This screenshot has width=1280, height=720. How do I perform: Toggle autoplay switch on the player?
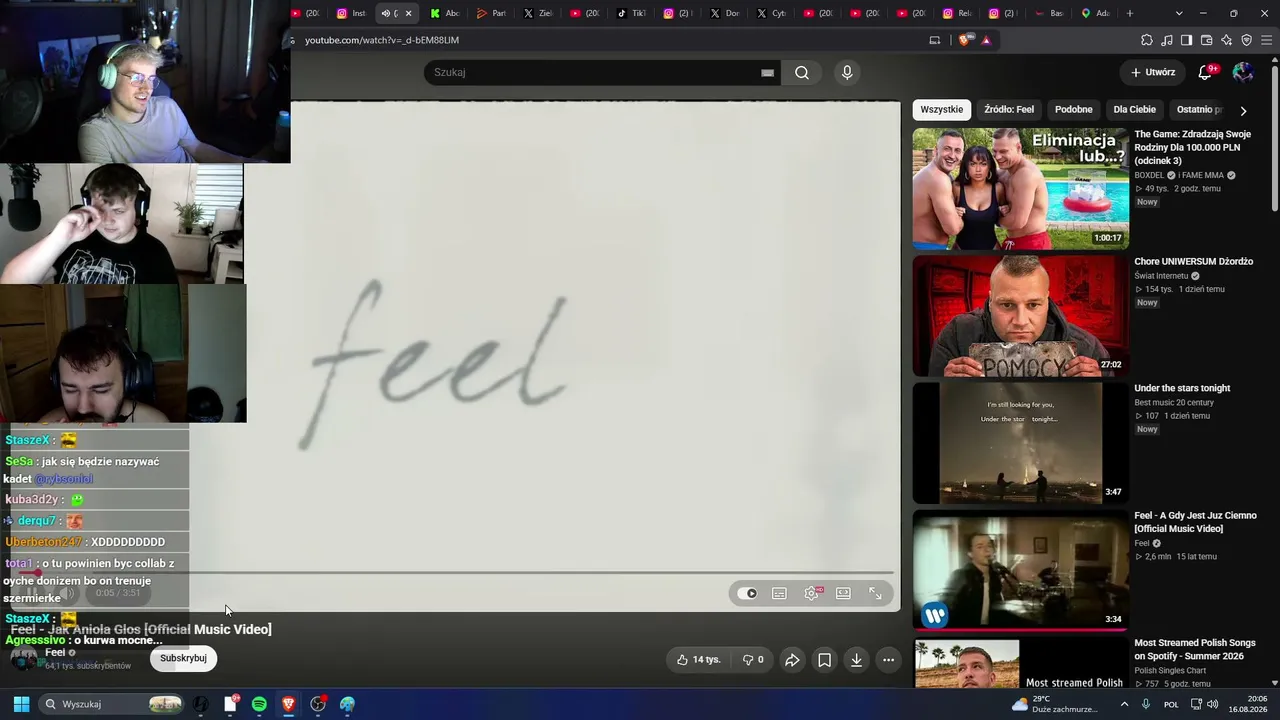(x=747, y=593)
